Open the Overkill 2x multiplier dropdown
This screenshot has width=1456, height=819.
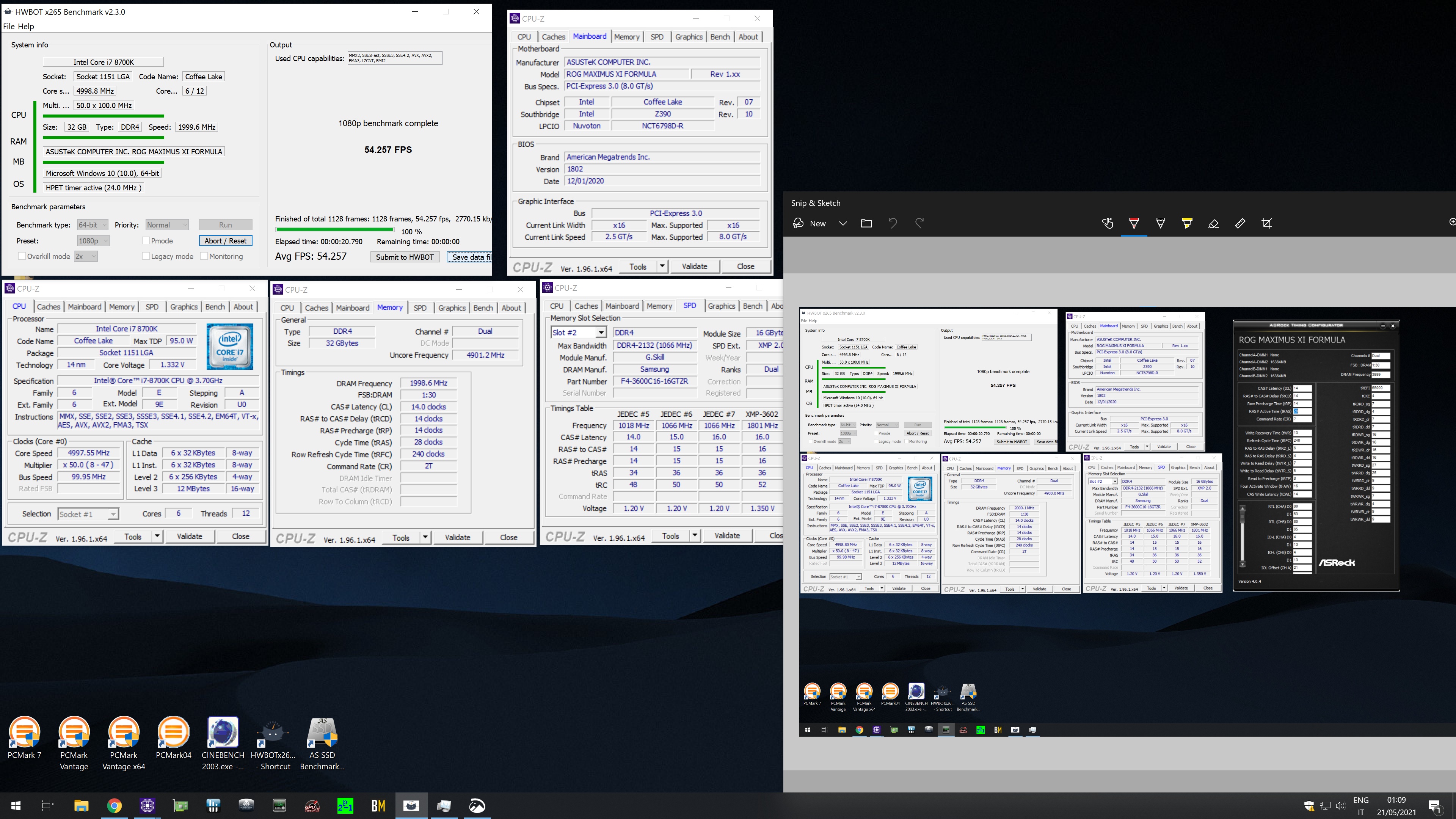click(x=86, y=256)
